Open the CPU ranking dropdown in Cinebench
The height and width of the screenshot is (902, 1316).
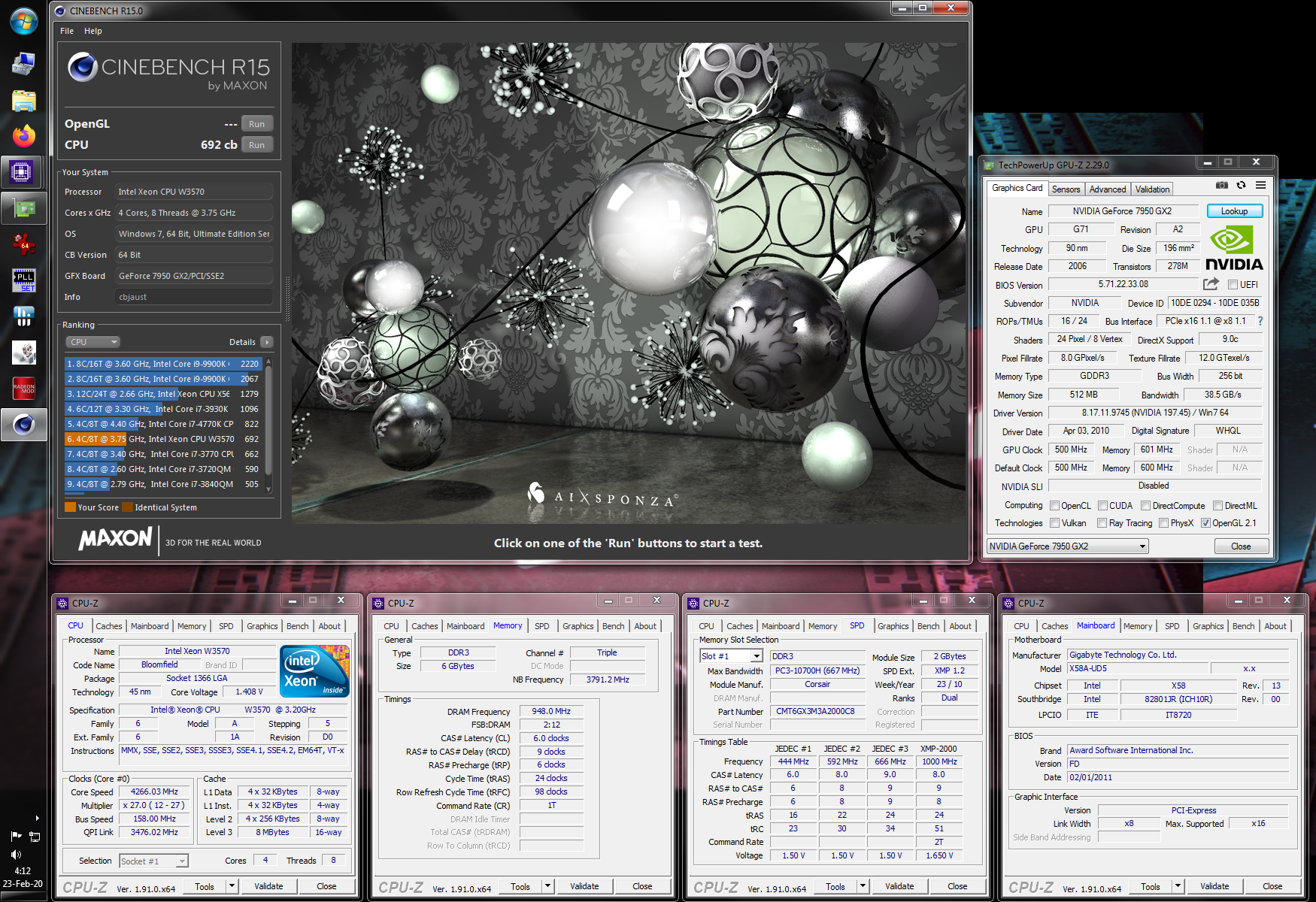tap(92, 342)
